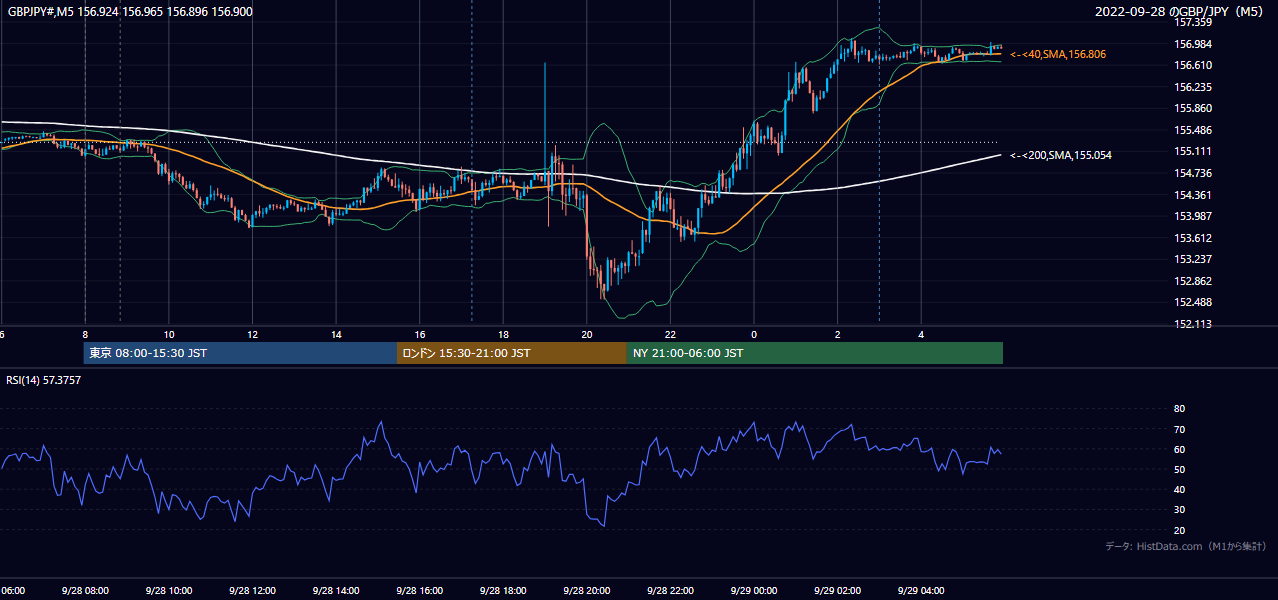
Task: Click price axis label 153.612
Action: 1194,238
